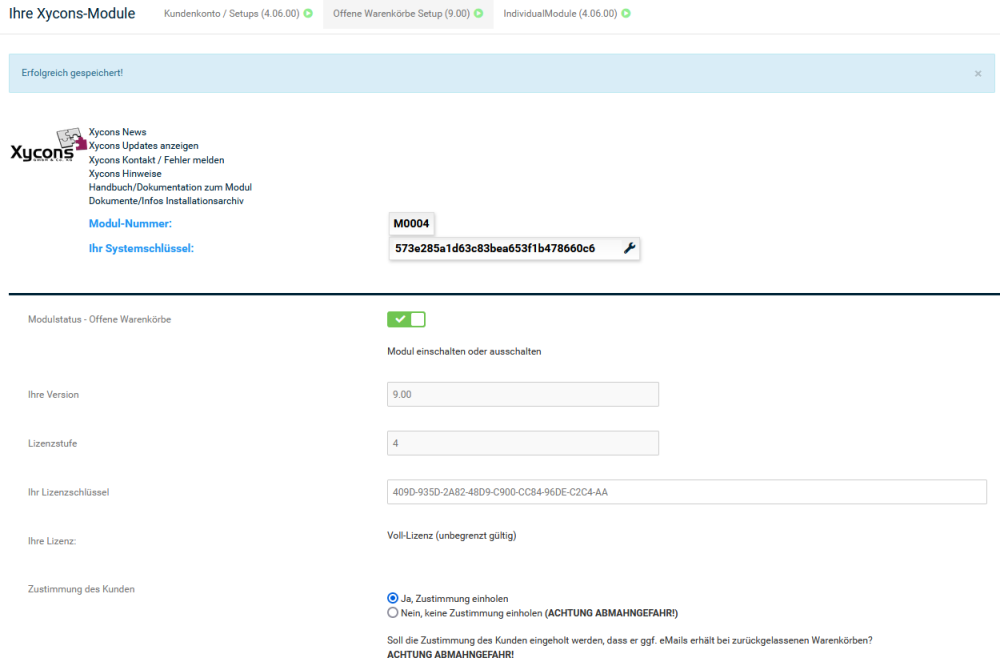
Task: Click the wrench icon beside the system key
Action: 629,248
